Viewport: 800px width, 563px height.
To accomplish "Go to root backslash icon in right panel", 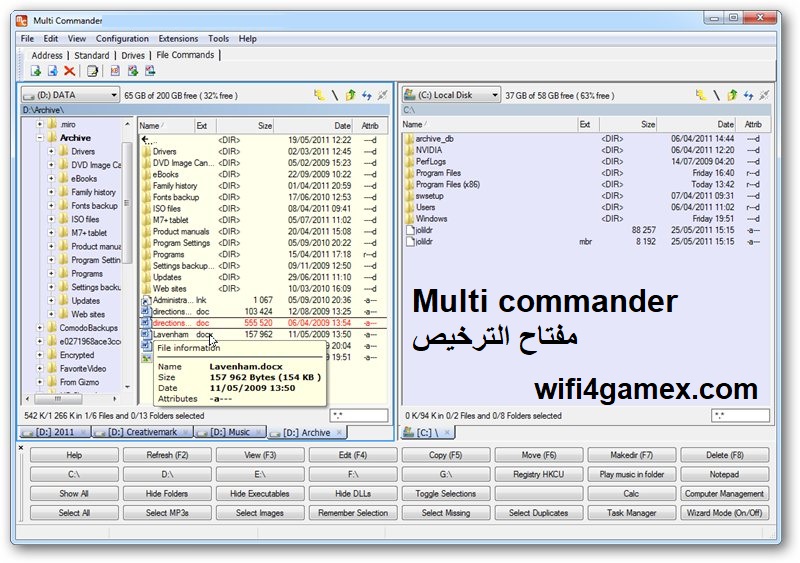I will coord(716,95).
